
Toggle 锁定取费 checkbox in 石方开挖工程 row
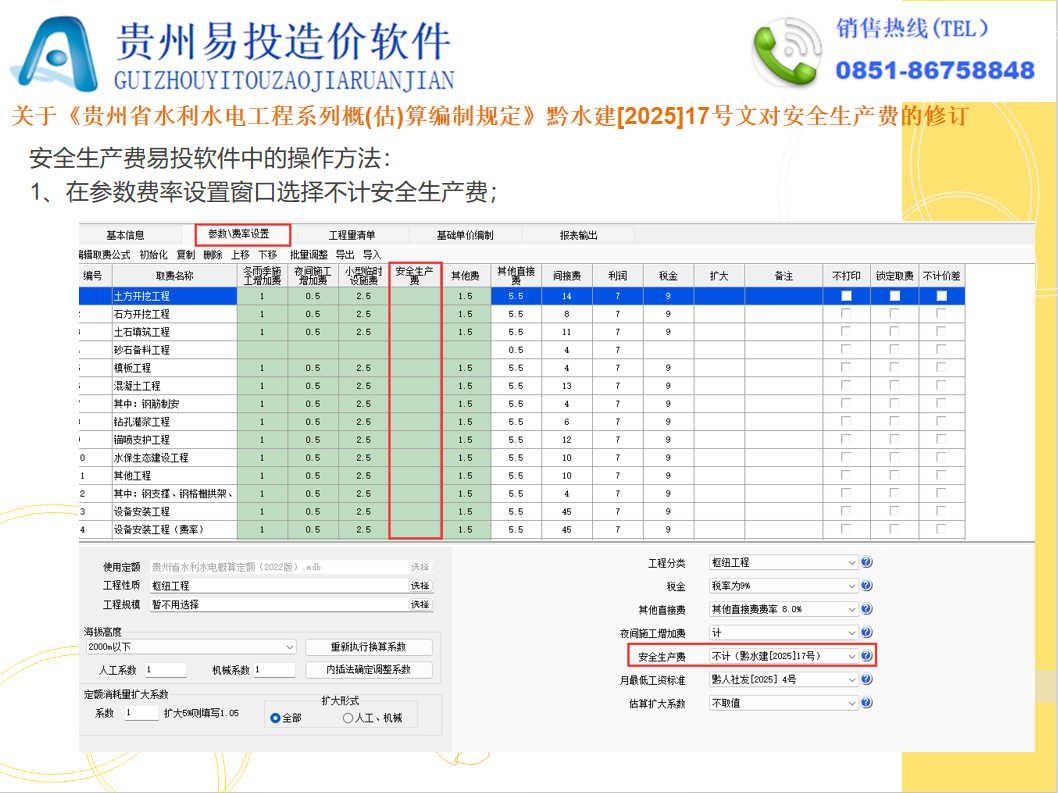pos(894,314)
